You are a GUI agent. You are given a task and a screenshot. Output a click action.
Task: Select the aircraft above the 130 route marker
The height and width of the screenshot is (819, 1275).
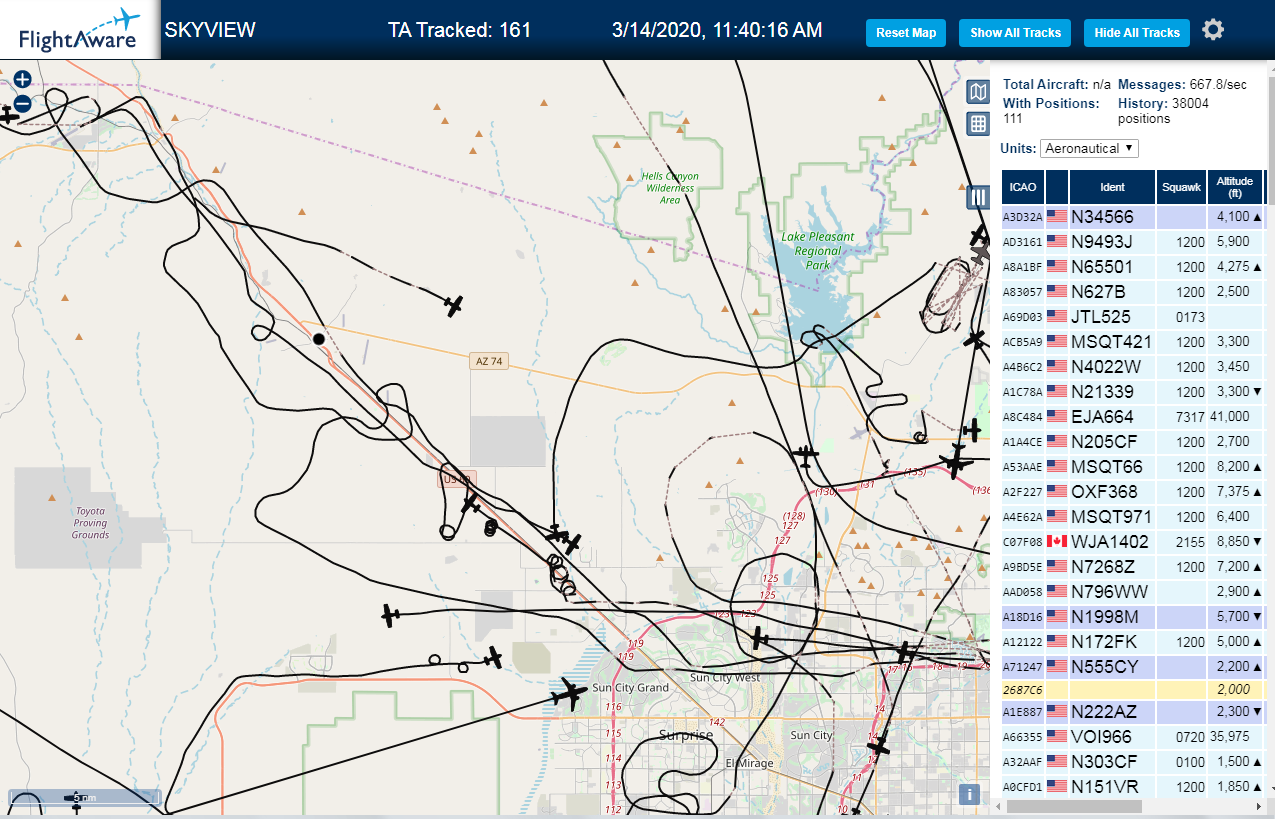click(804, 456)
